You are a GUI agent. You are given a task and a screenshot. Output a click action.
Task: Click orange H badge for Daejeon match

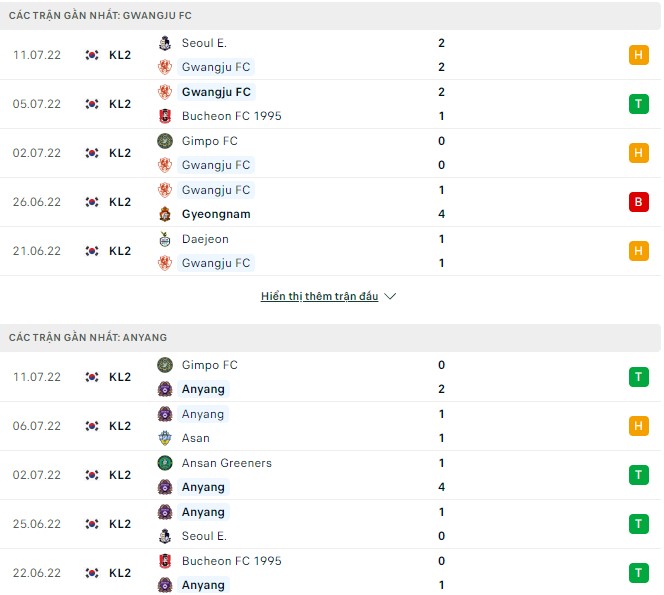coord(638,251)
